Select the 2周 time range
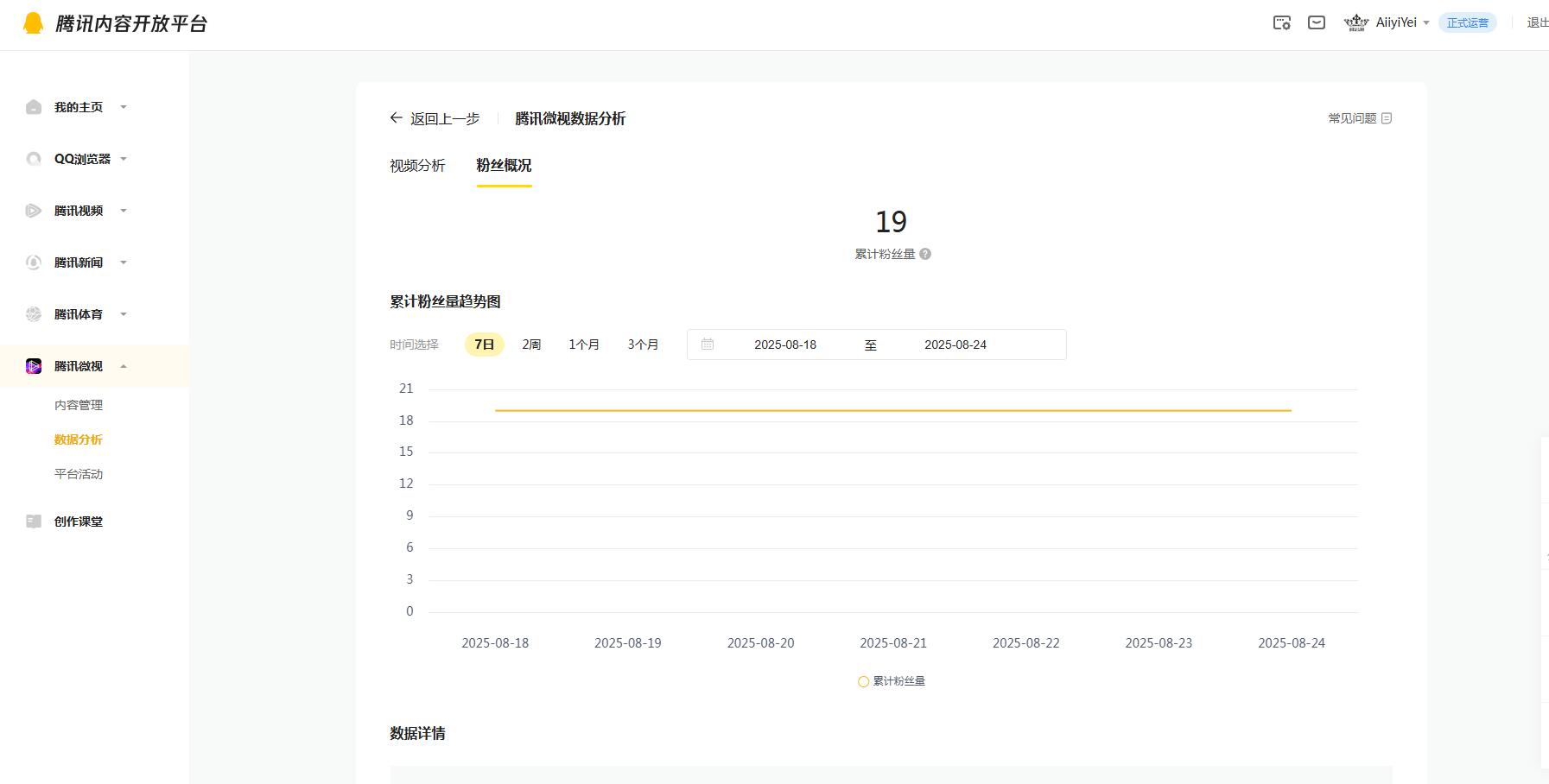The height and width of the screenshot is (784, 1549). pyautogui.click(x=531, y=345)
